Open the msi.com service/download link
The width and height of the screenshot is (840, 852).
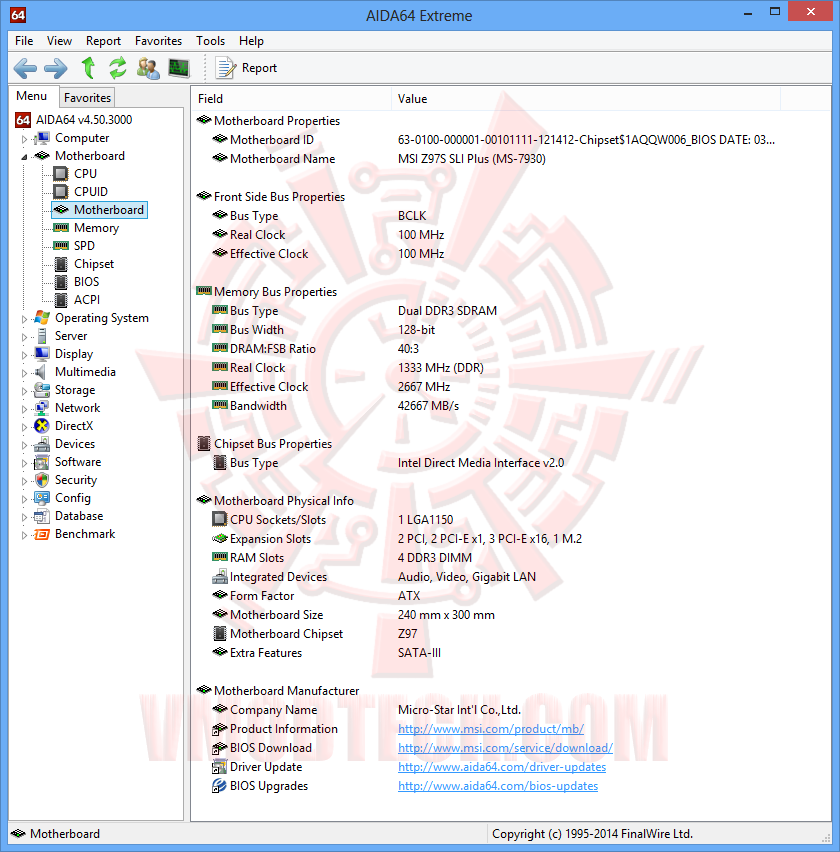click(505, 748)
